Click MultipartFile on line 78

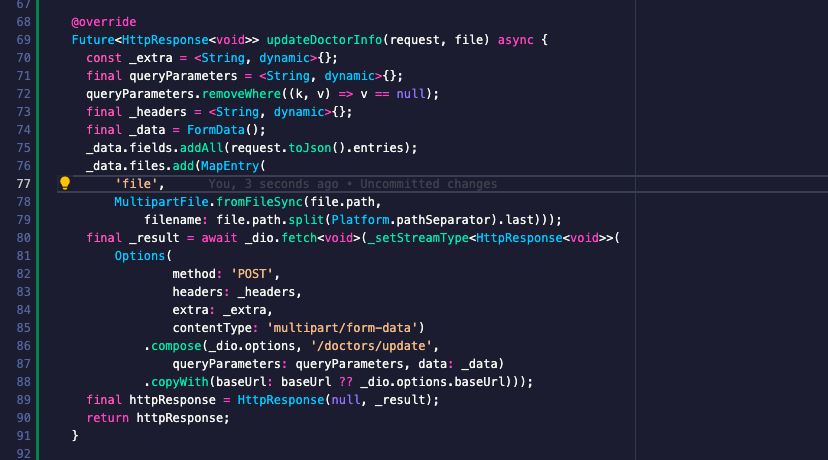(x=161, y=202)
